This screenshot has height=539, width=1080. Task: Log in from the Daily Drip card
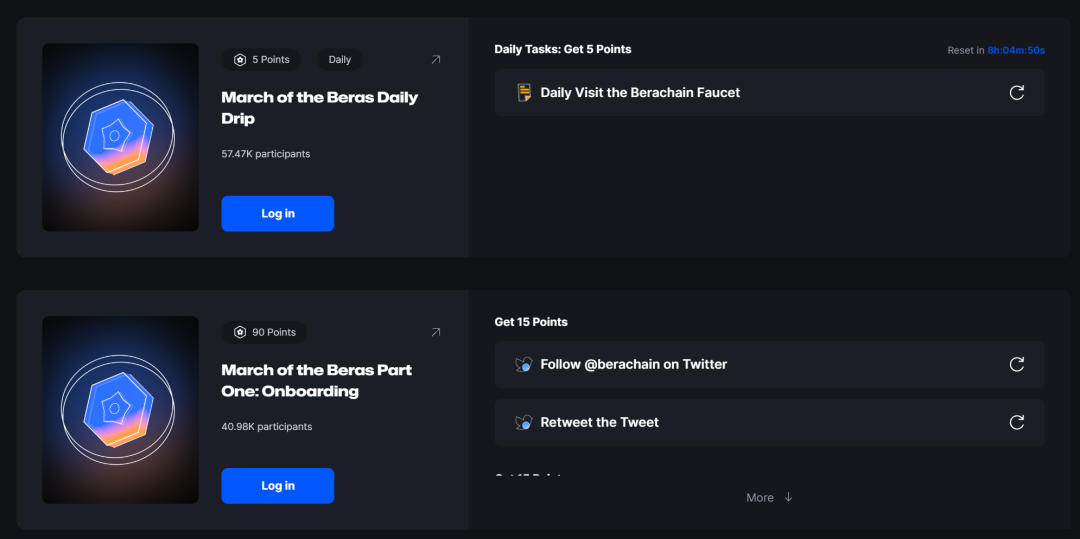[x=277, y=214]
